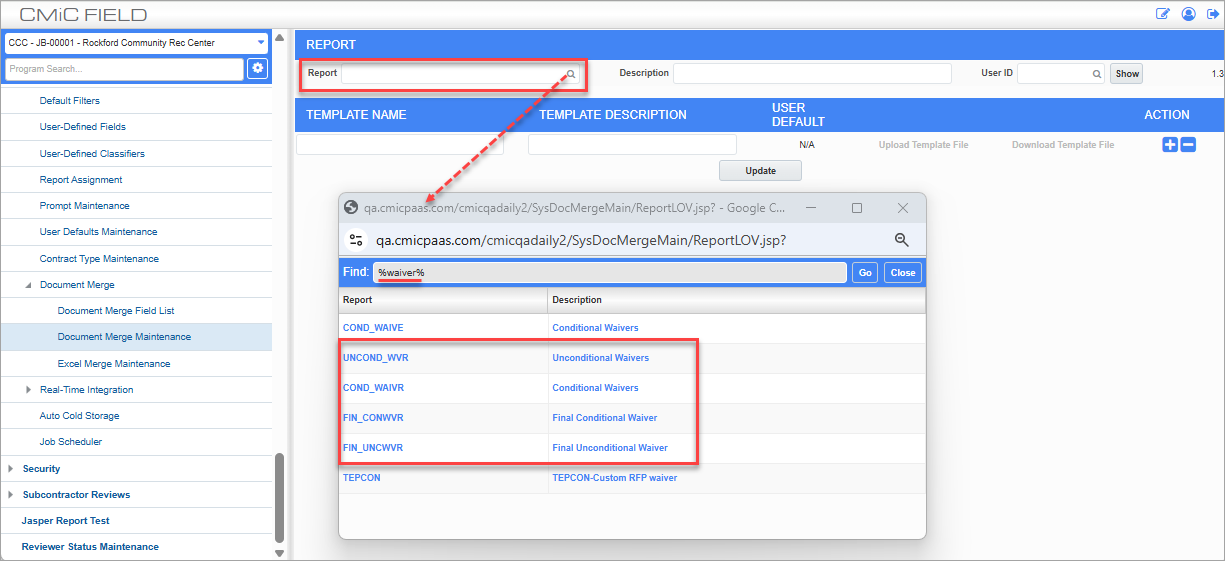The image size is (1225, 561).
Task: Open Default Filters menu item
Action: [69, 101]
